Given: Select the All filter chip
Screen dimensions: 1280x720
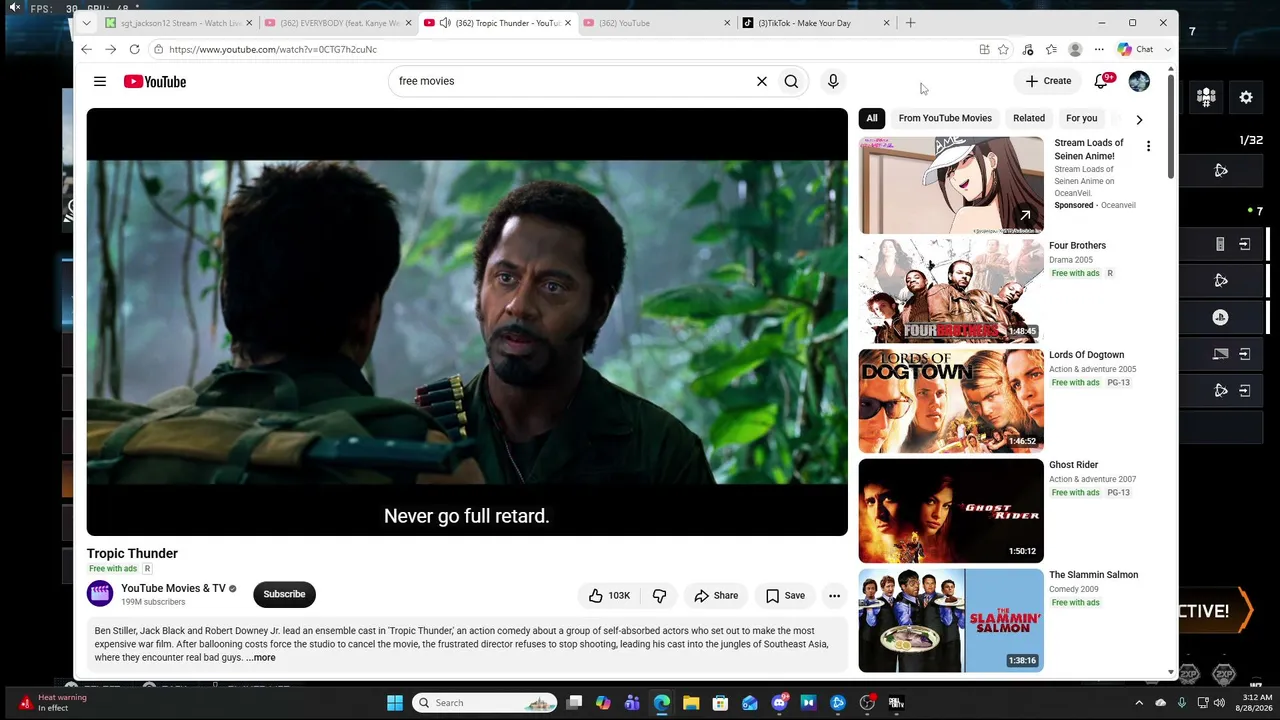Looking at the screenshot, I should click(872, 118).
